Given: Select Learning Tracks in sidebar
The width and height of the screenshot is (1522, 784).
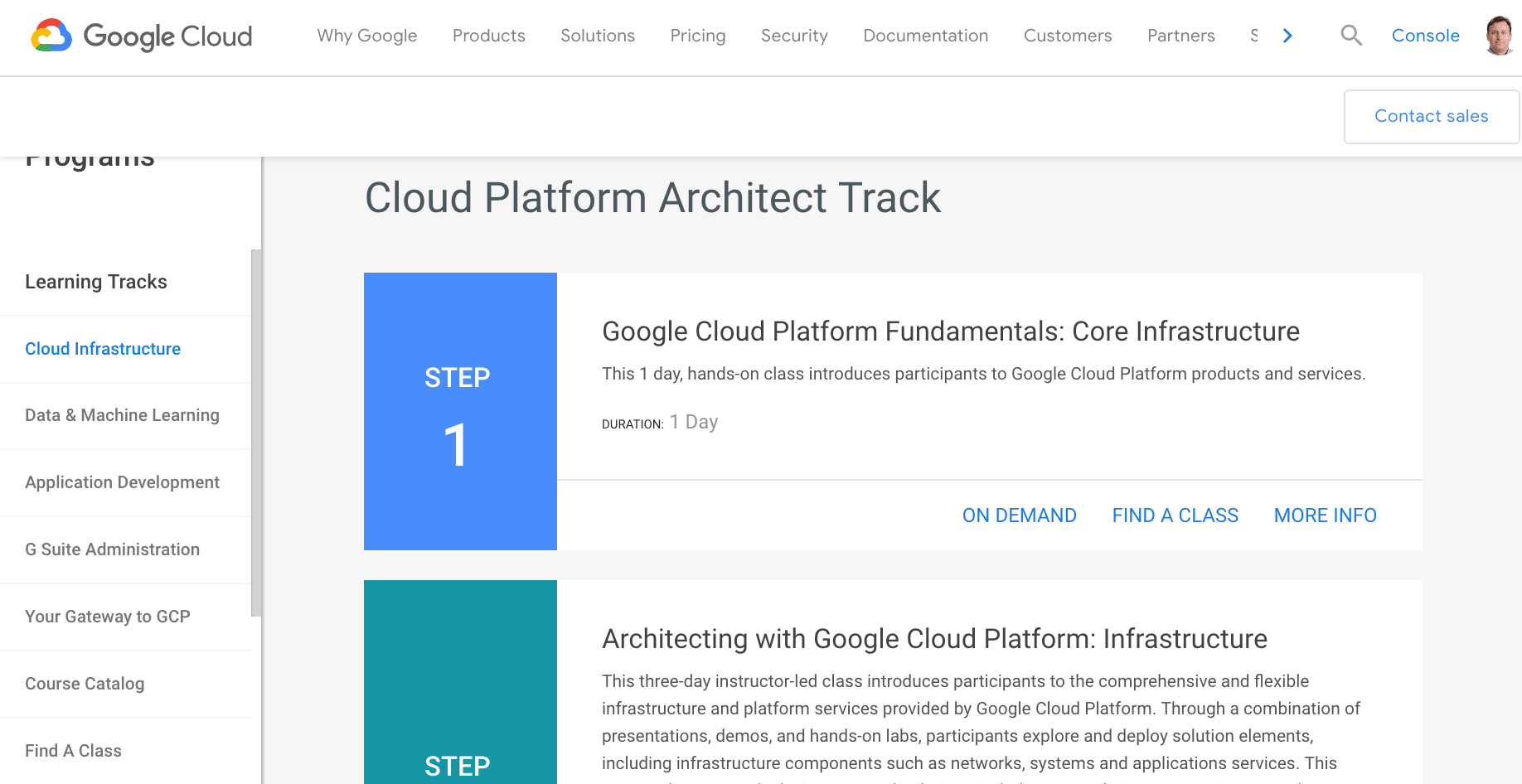Looking at the screenshot, I should (x=96, y=282).
